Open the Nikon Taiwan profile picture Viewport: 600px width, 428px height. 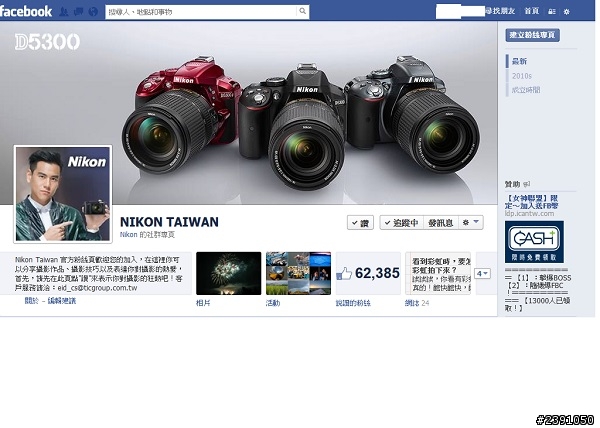click(63, 194)
